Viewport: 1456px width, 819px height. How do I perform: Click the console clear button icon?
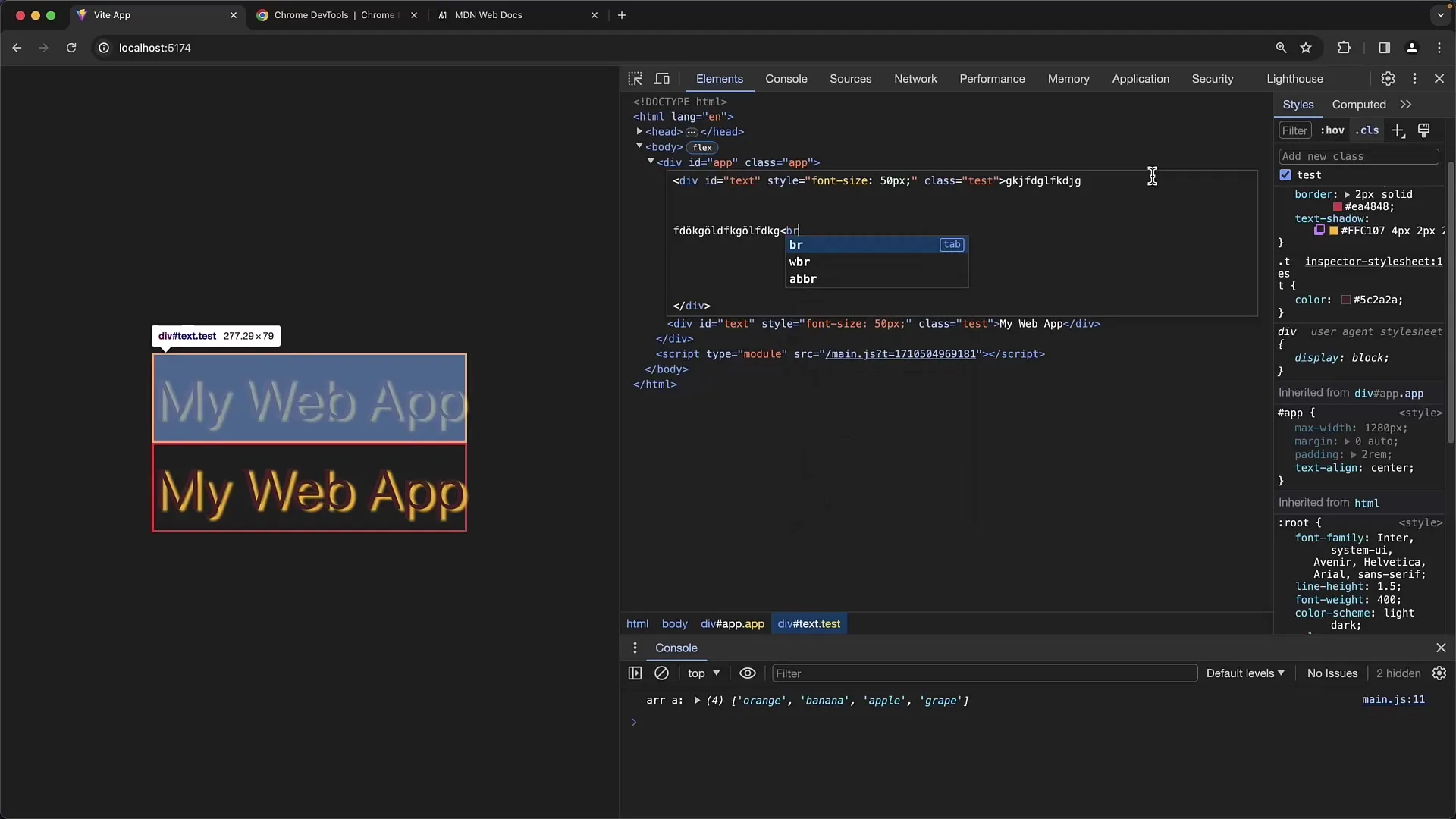click(661, 673)
